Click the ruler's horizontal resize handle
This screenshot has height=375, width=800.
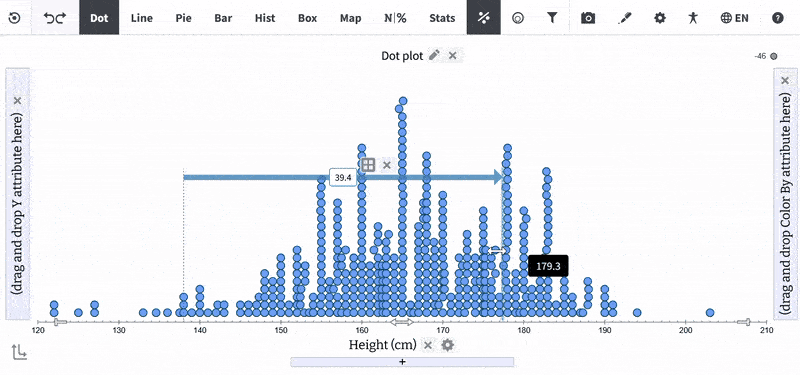pos(497,250)
